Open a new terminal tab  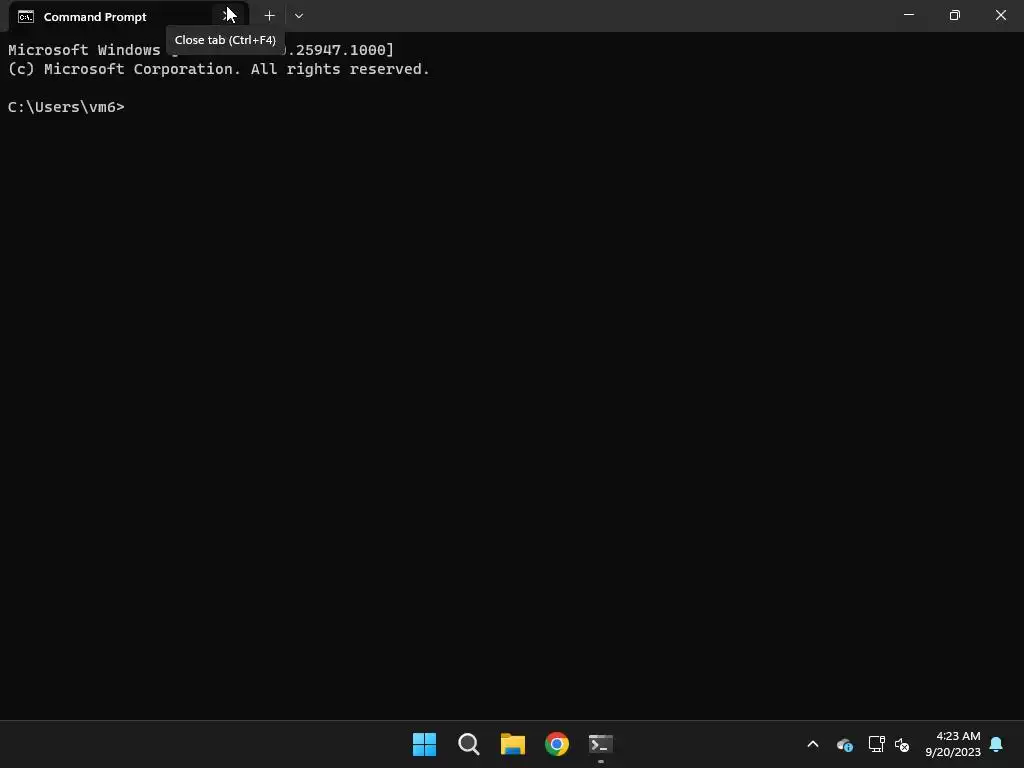[269, 16]
